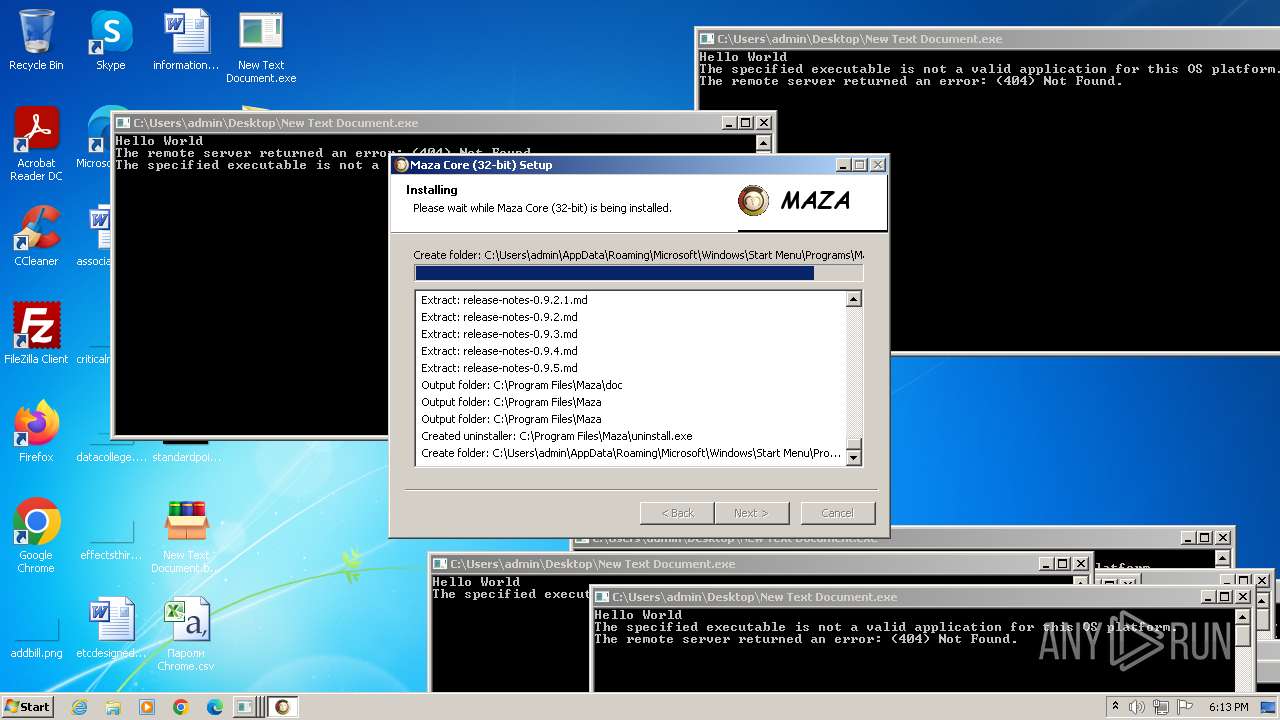
Task: Select log line 'Output folder: C:\Program Files\Maza\doc'
Action: 521,385
